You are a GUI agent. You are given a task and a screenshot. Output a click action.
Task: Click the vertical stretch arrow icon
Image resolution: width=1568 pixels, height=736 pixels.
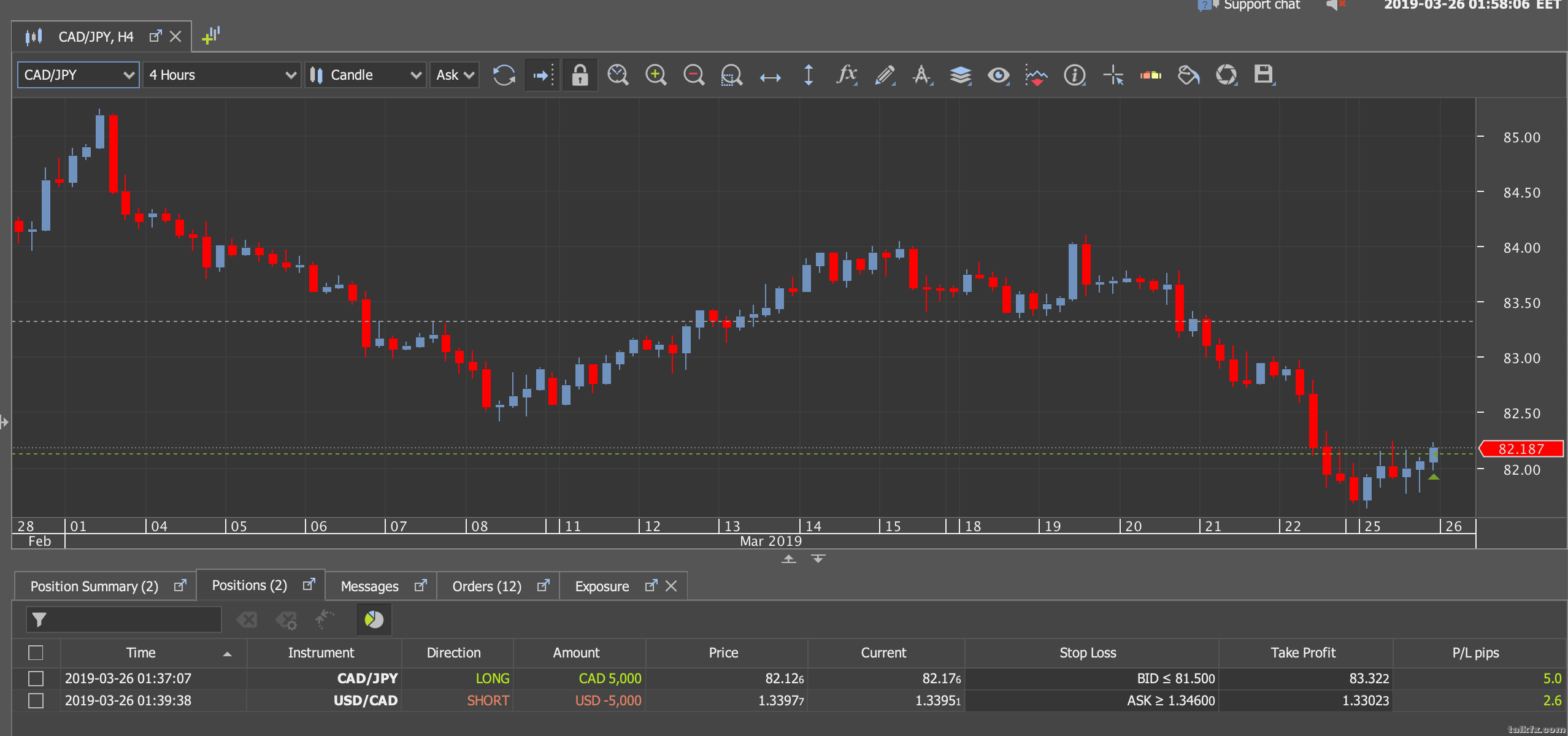tap(809, 75)
